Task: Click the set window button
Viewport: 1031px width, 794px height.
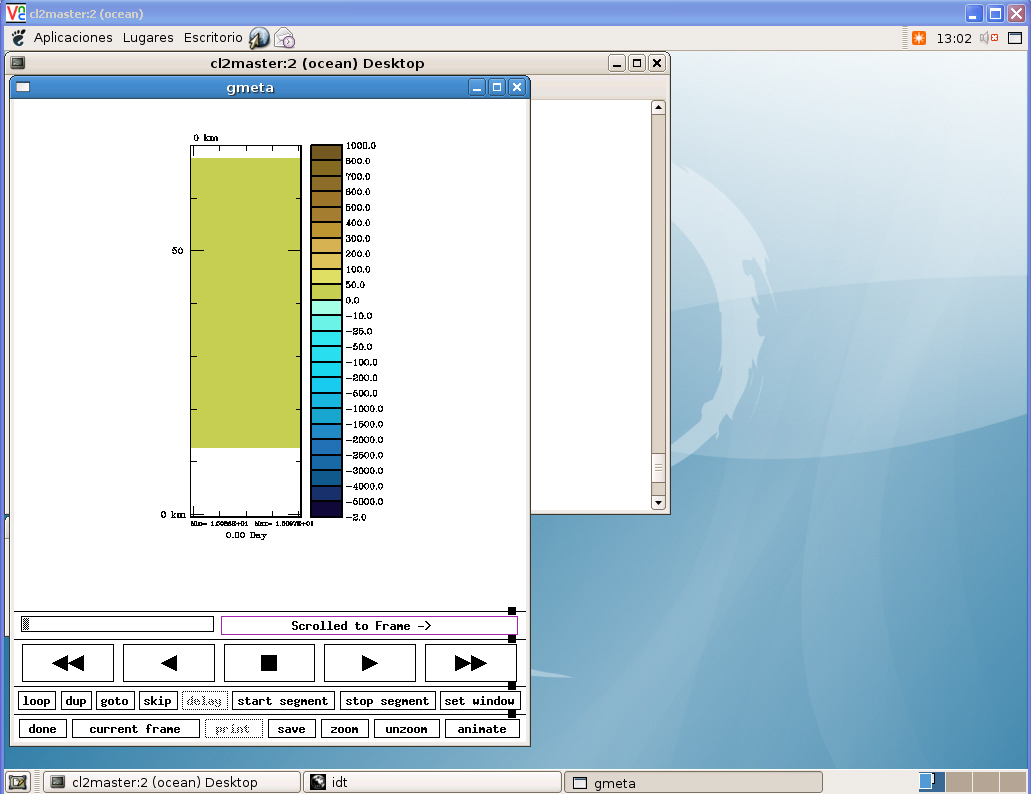Action: pos(479,701)
